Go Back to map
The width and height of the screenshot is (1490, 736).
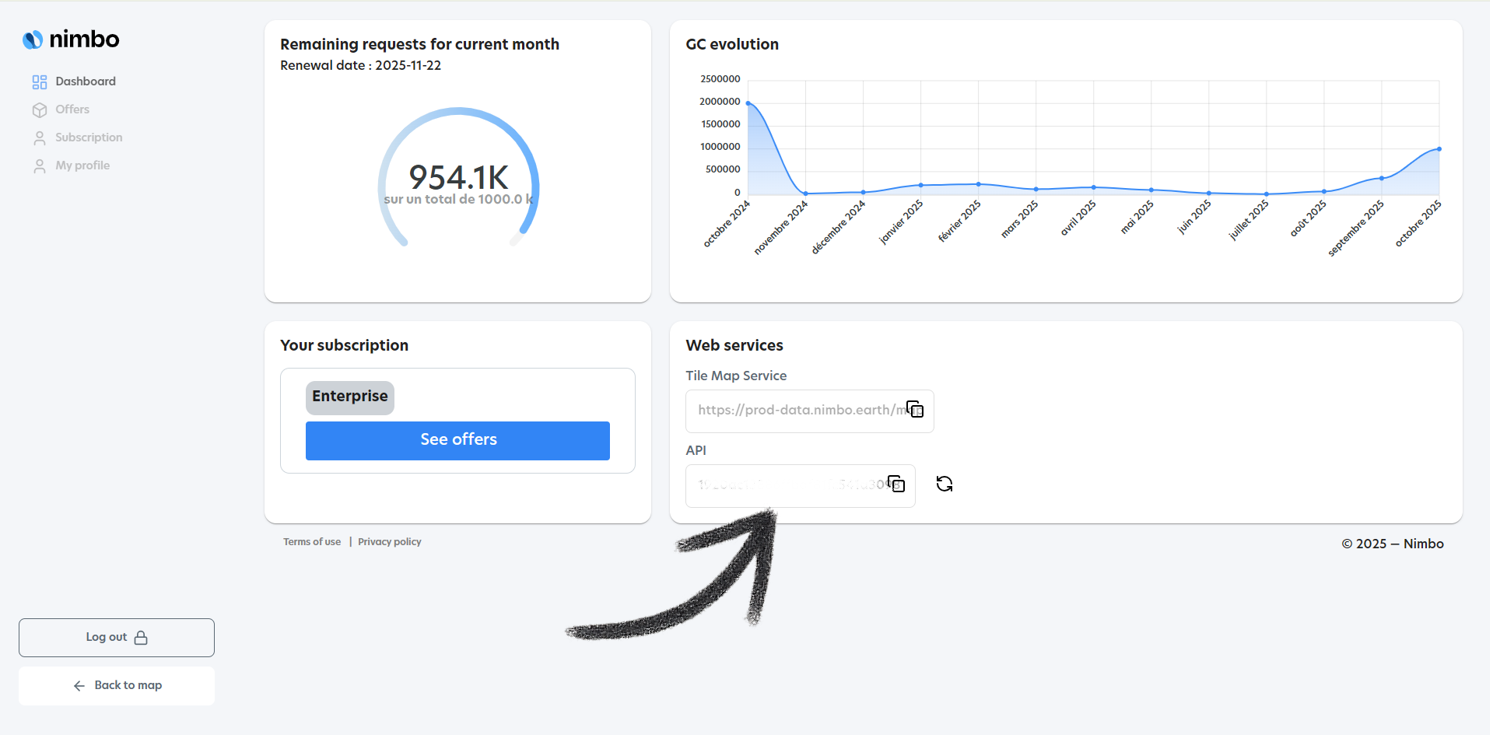point(116,686)
